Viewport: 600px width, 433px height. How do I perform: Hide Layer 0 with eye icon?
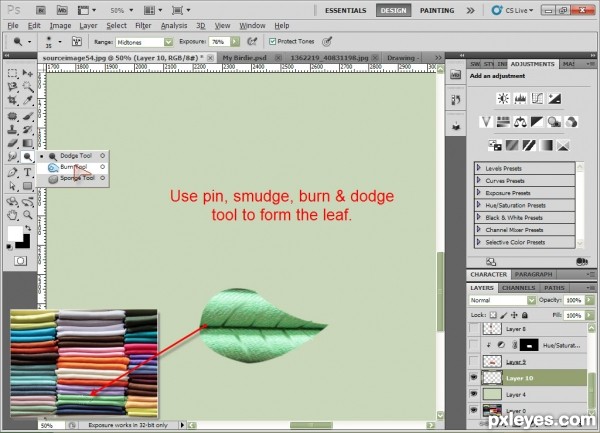pyautogui.click(x=474, y=410)
